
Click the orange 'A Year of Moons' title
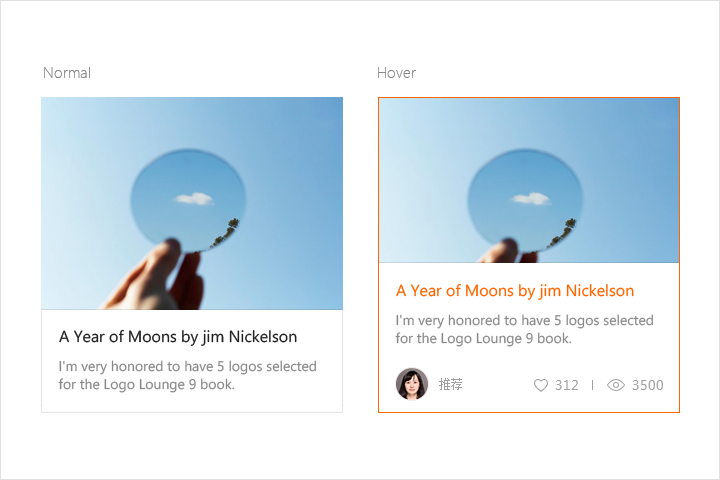click(x=515, y=291)
